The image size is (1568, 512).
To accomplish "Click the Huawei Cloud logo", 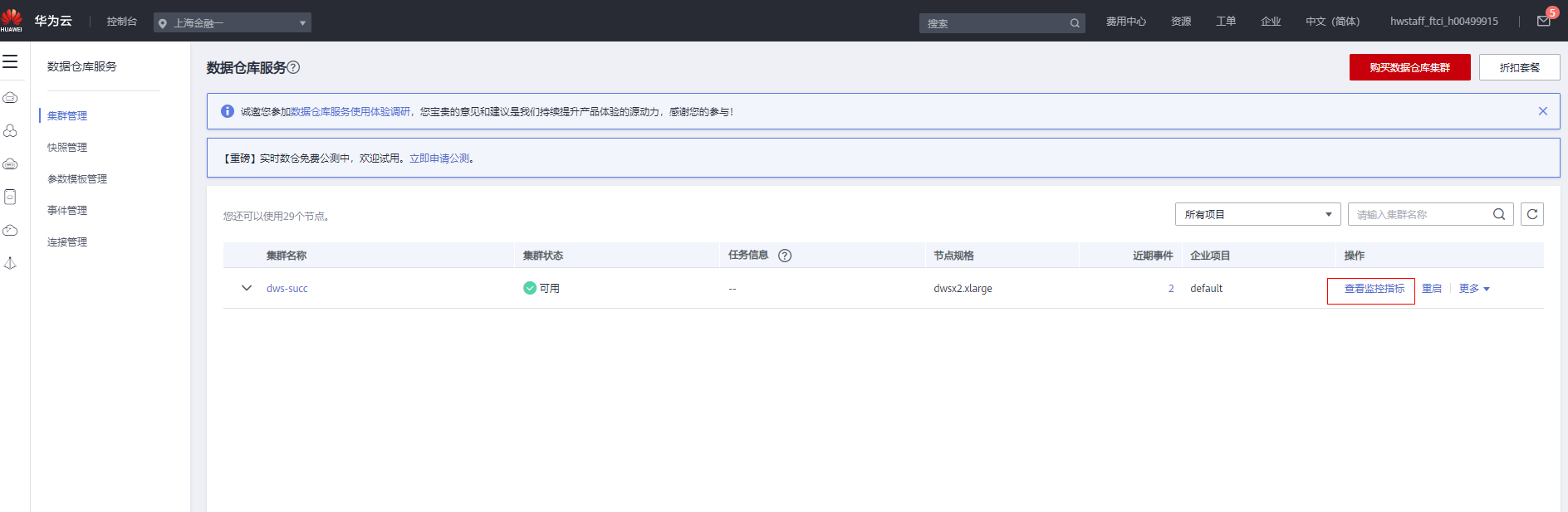I will coord(12,21).
